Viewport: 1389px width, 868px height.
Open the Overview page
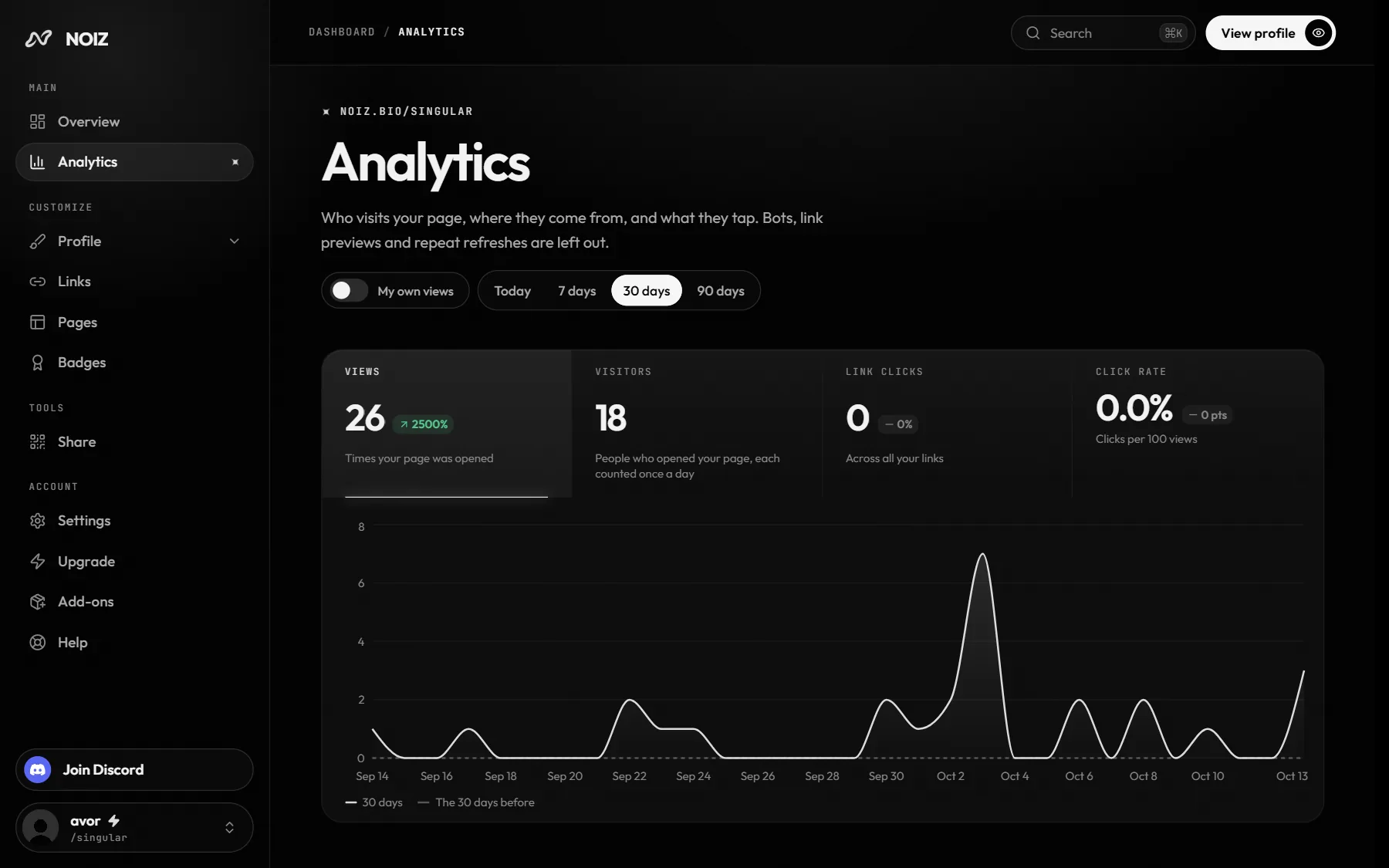coord(134,121)
